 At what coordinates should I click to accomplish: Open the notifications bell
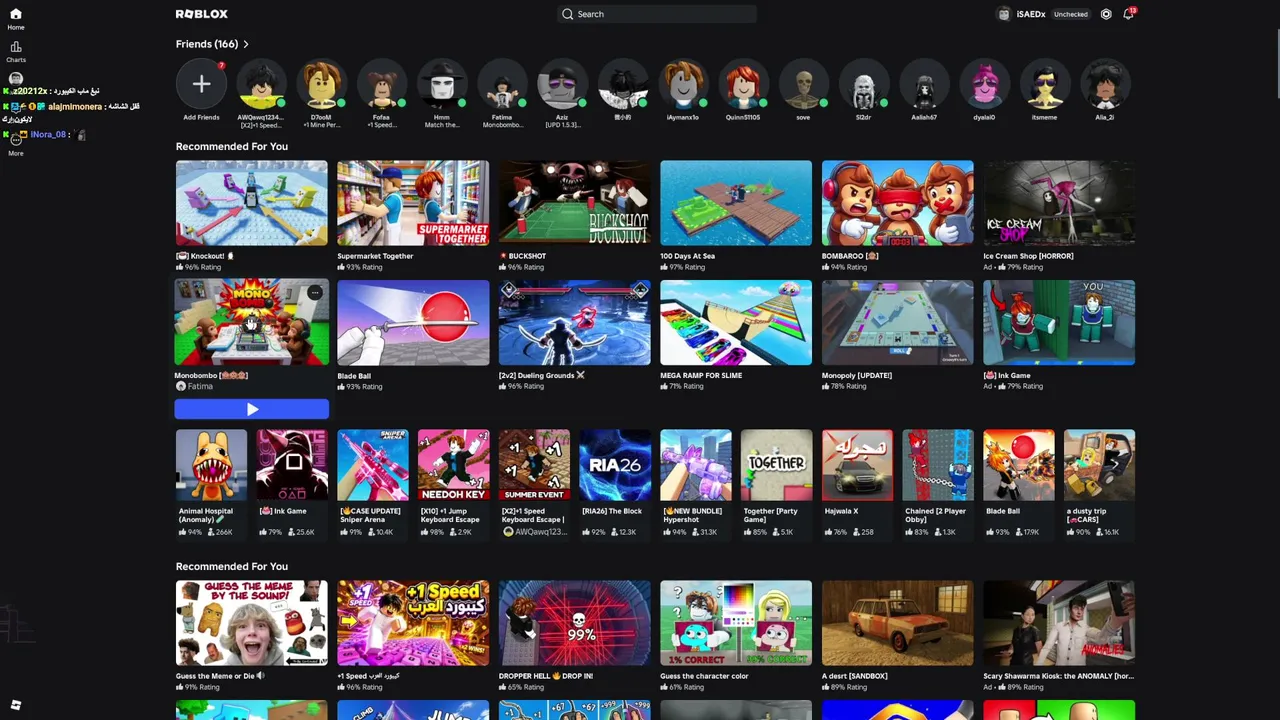[x=1128, y=14]
